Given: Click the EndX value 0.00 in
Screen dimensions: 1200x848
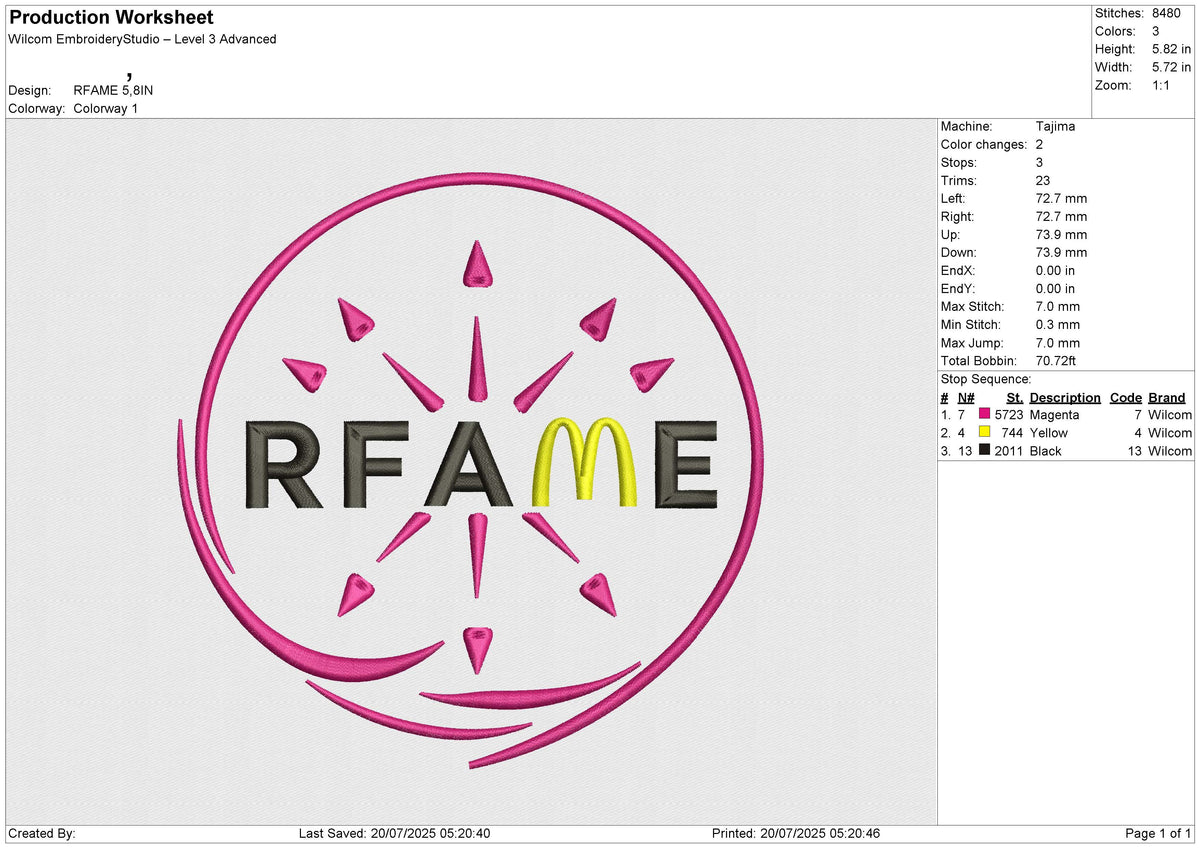Looking at the screenshot, I should [1056, 270].
